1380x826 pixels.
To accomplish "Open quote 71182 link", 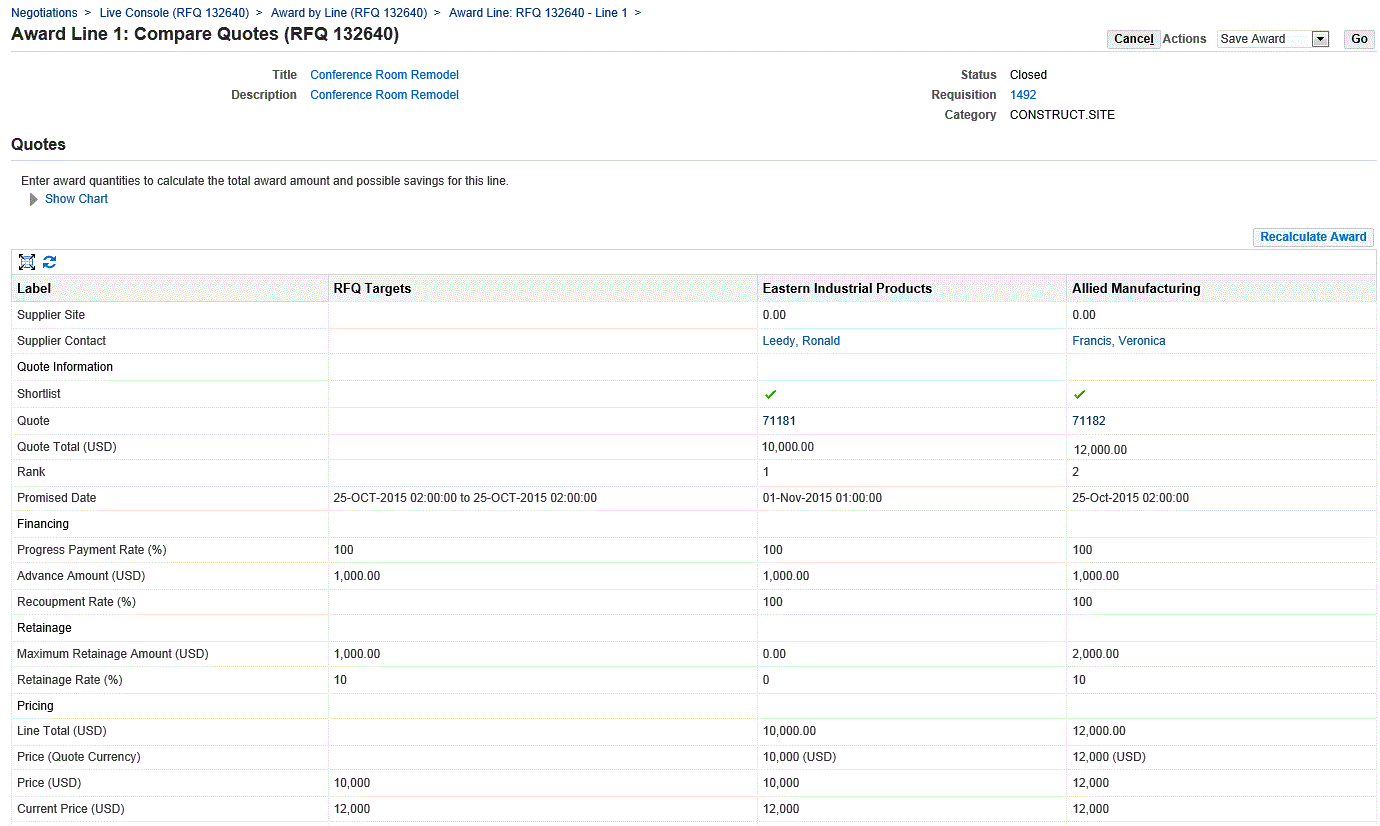I will [x=1089, y=421].
